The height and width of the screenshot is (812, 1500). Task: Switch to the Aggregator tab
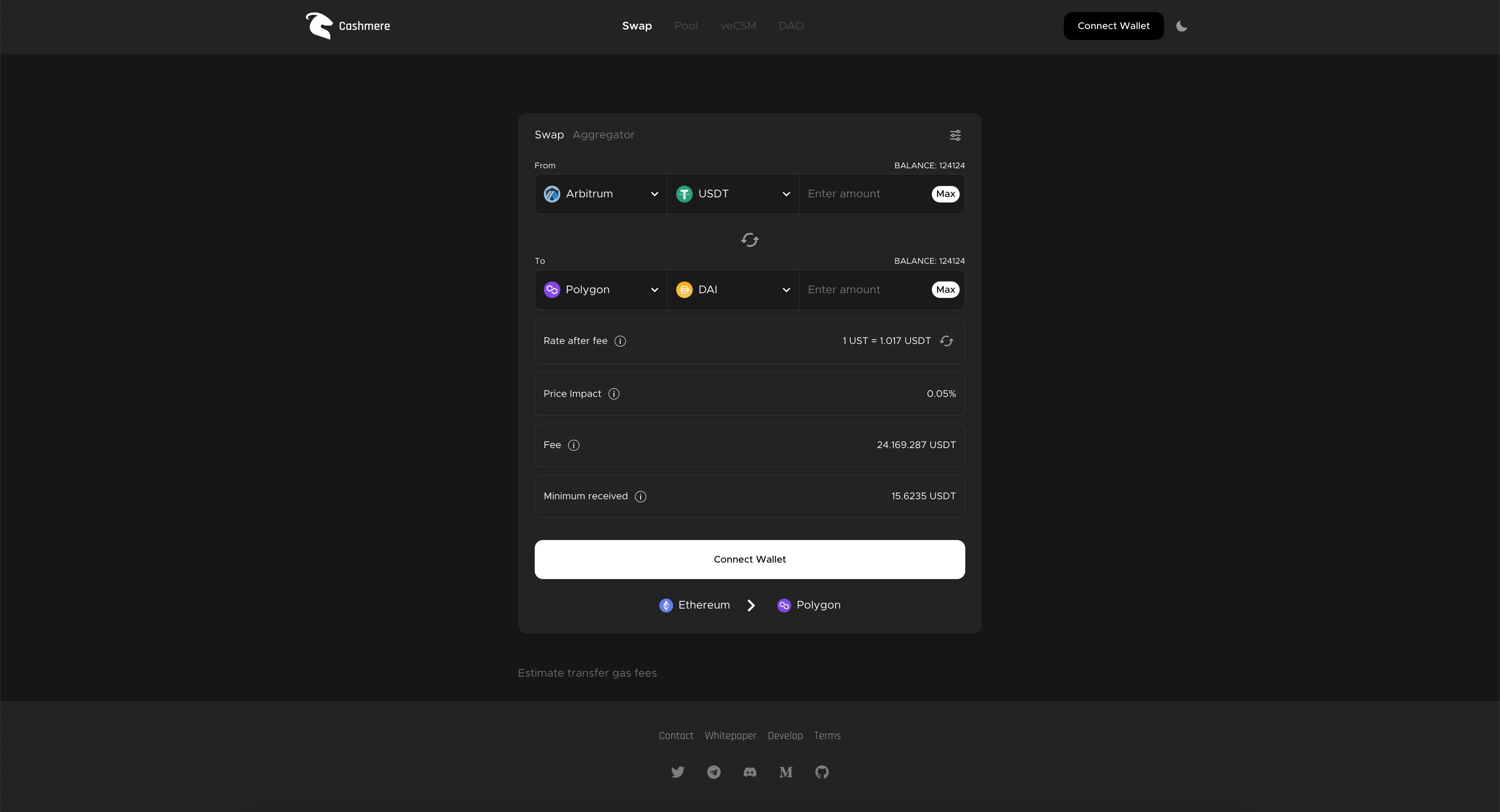click(x=604, y=134)
